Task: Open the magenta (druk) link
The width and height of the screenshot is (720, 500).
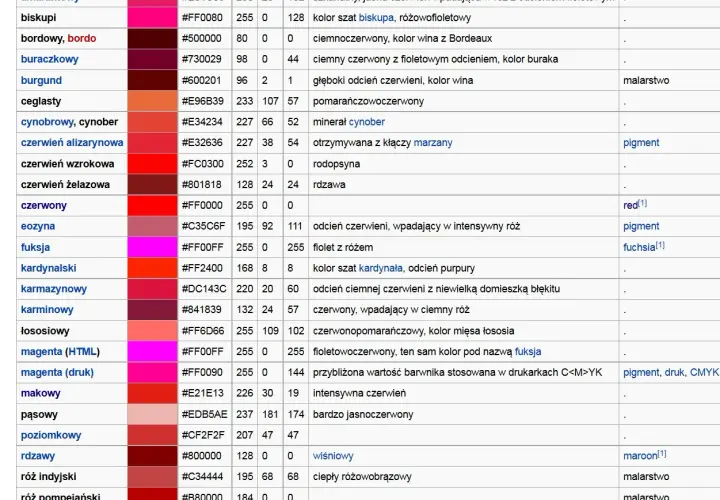Action: (x=57, y=372)
